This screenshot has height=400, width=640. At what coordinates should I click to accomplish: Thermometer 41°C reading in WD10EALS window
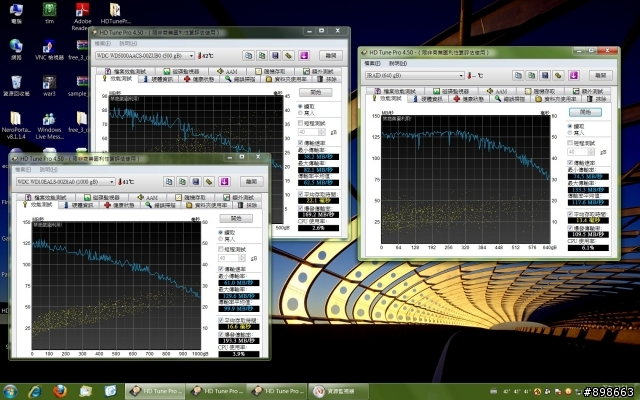pos(126,182)
